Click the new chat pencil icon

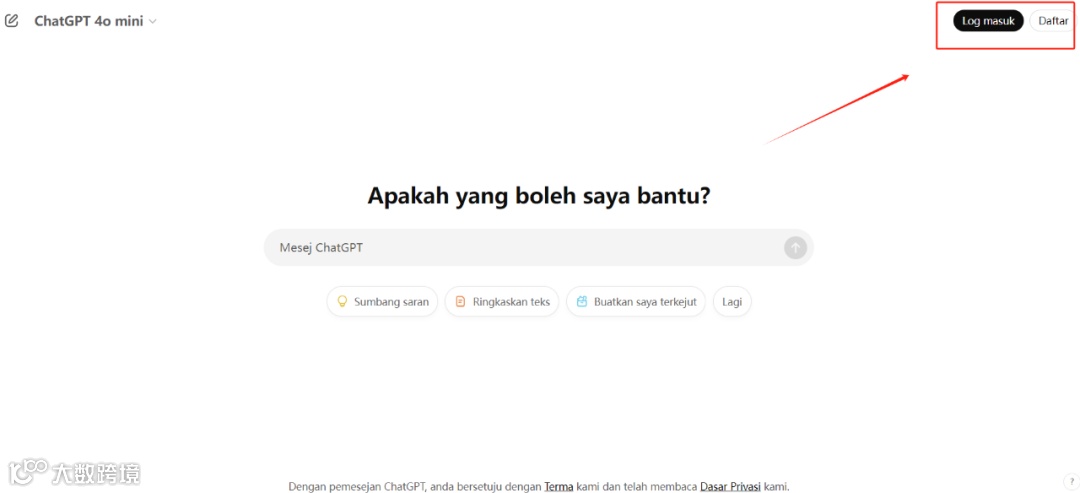[12, 21]
